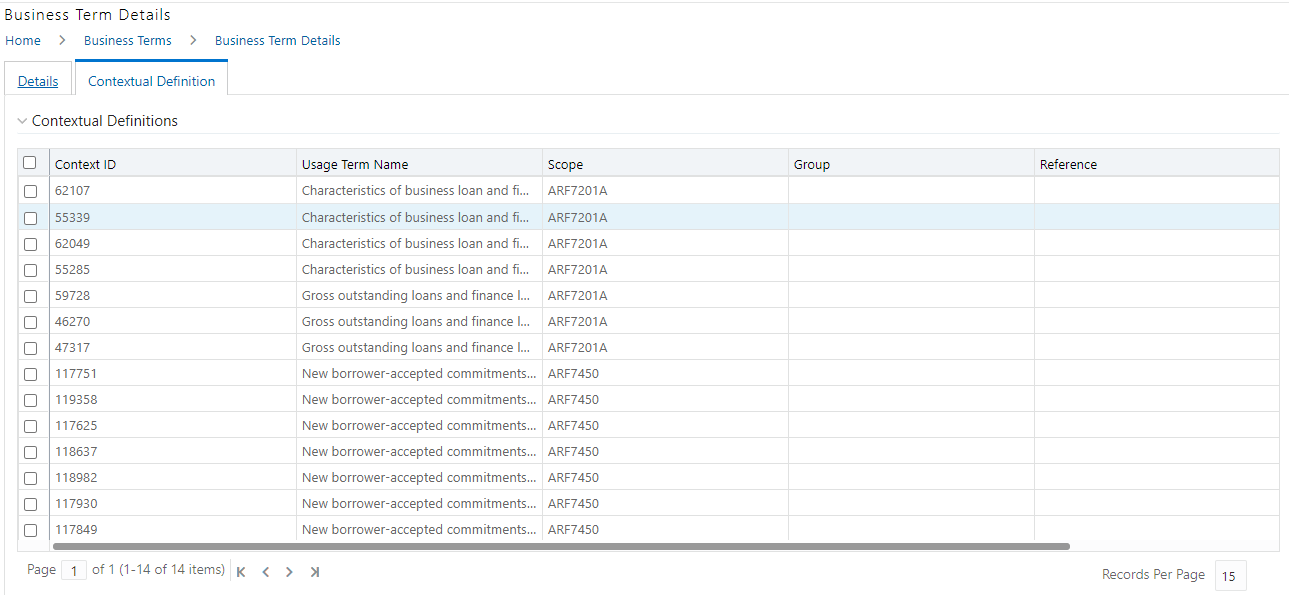Jump to the last page icon
Screen dimensions: 1289x595
314,571
